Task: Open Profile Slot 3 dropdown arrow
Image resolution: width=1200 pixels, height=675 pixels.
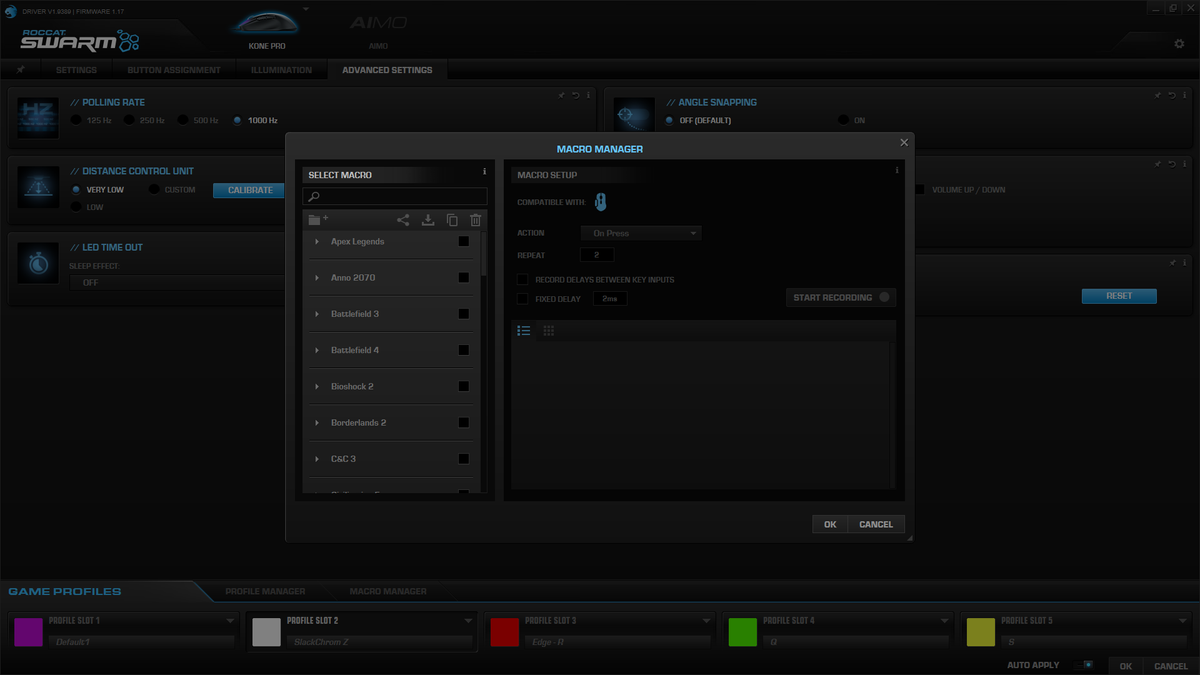Action: click(707, 620)
